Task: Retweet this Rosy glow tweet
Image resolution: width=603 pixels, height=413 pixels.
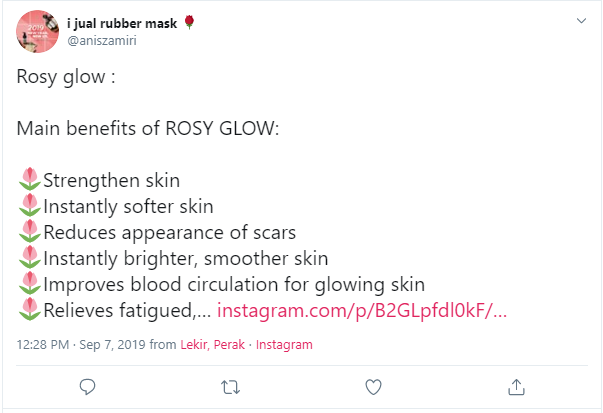Action: tap(230, 386)
